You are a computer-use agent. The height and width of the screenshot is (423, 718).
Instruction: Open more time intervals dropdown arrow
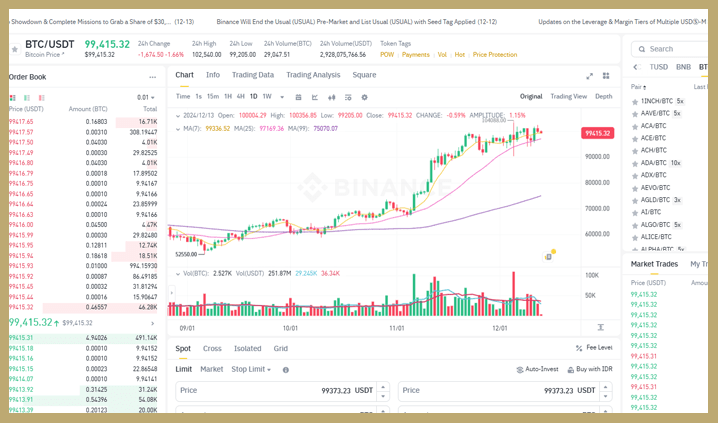(x=282, y=97)
